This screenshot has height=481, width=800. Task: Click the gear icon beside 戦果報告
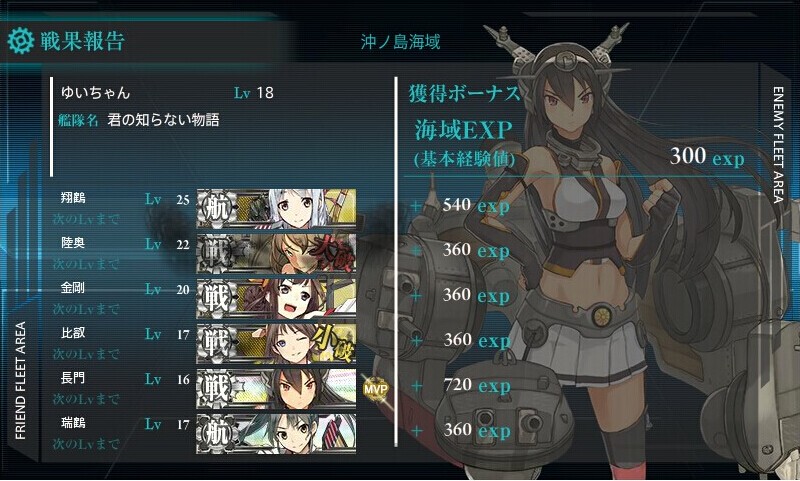pyautogui.click(x=20, y=41)
